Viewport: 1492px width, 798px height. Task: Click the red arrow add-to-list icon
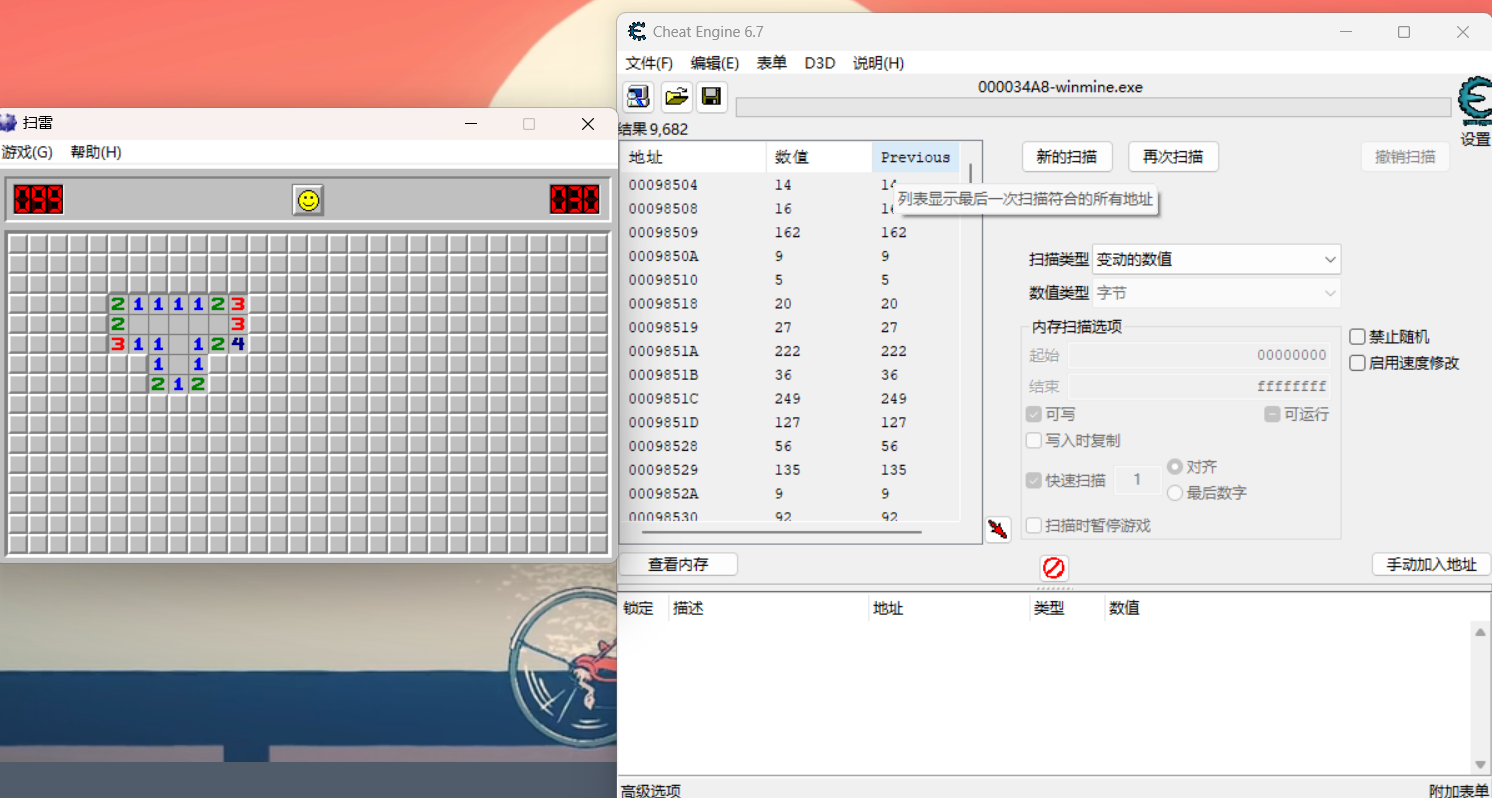coord(997,529)
